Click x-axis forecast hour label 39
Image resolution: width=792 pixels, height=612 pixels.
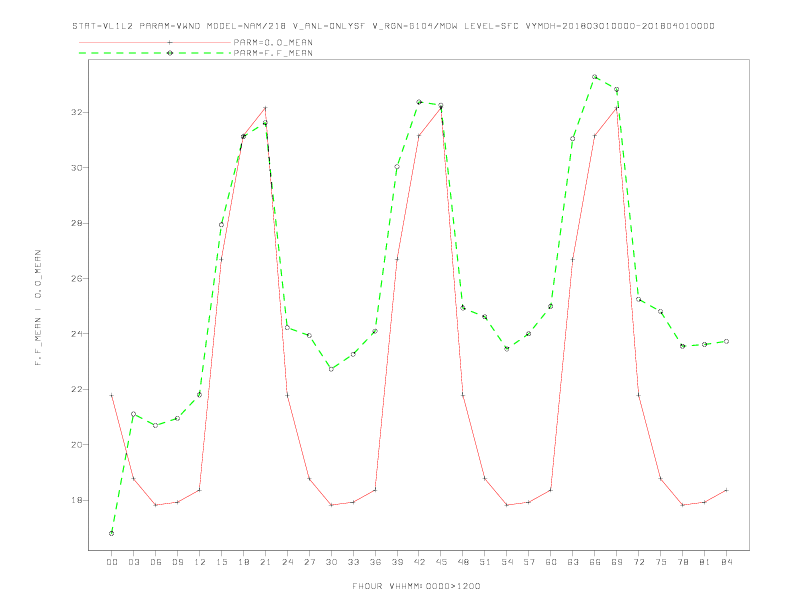[397, 562]
